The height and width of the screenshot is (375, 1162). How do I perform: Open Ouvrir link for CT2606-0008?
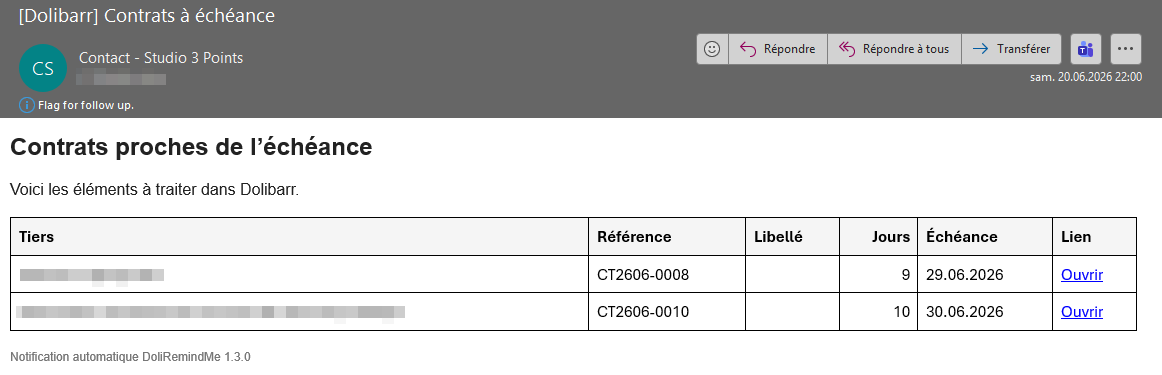pos(1082,275)
